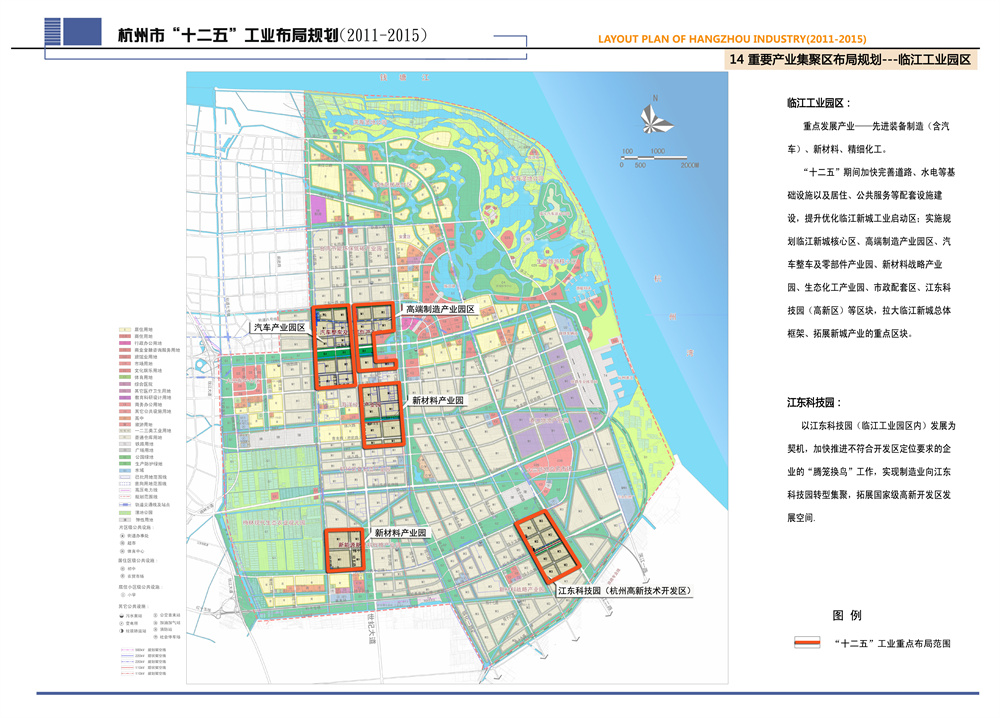
Task: Click the orange-outlined block left of upper 新材料产业园
Action: click(x=380, y=413)
